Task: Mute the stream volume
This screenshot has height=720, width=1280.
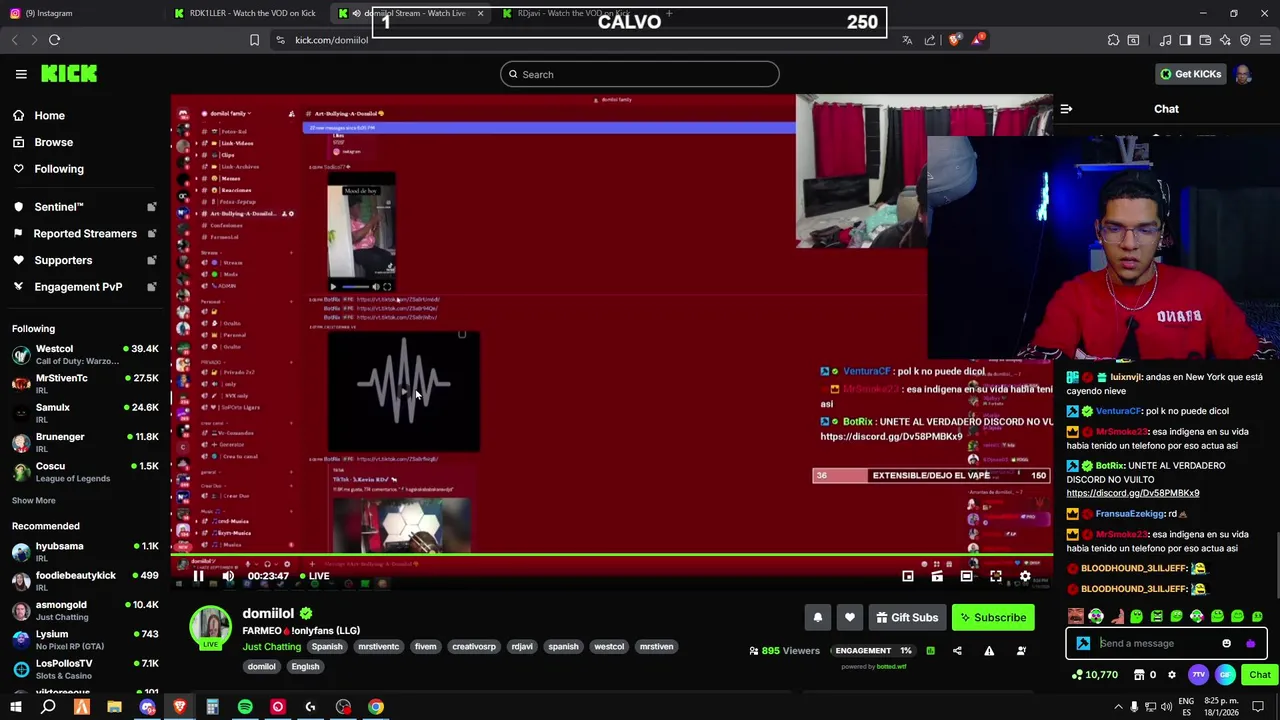Action: click(228, 576)
